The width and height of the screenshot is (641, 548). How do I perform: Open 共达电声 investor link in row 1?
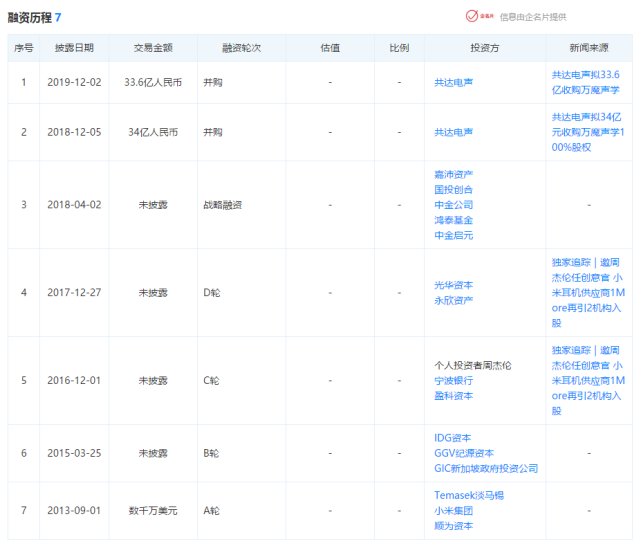[x=453, y=83]
